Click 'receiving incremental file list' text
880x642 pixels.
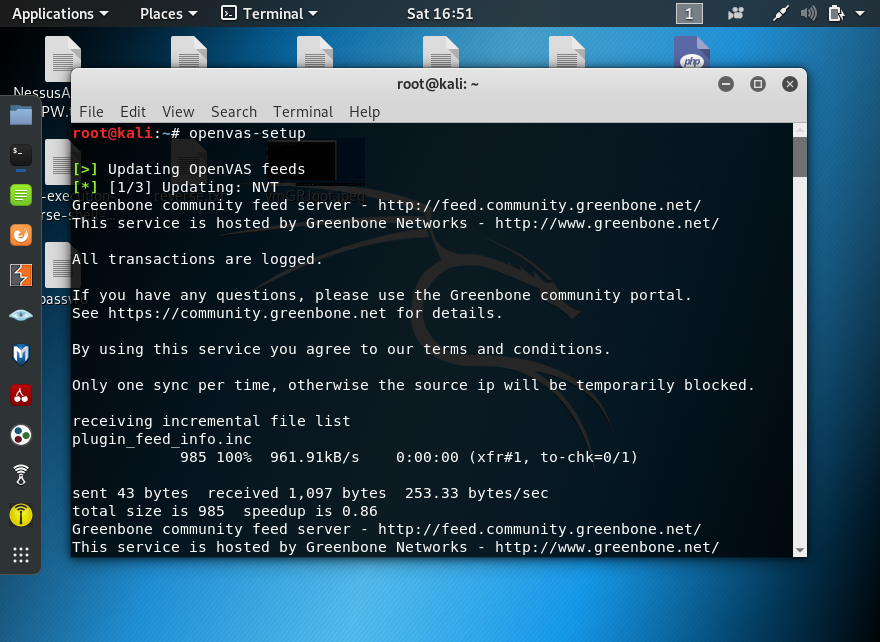(211, 421)
